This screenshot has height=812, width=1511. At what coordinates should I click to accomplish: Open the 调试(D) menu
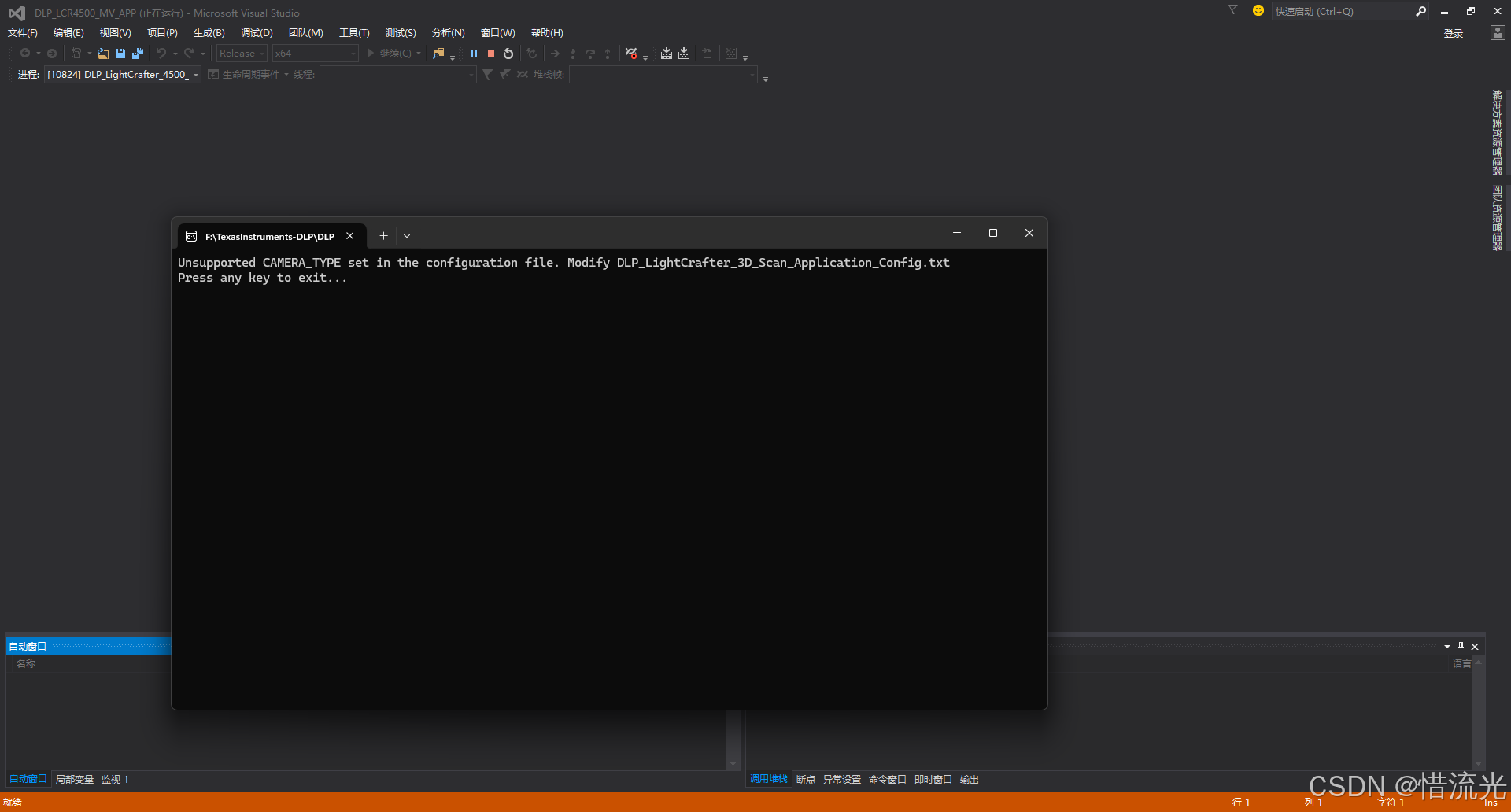(x=257, y=33)
